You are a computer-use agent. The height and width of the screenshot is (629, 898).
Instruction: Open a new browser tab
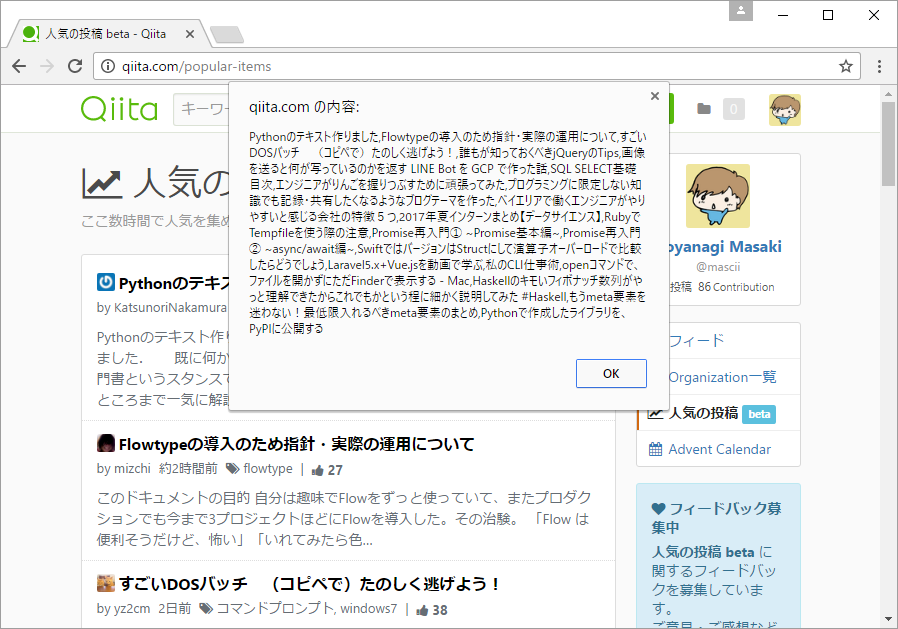click(x=226, y=32)
